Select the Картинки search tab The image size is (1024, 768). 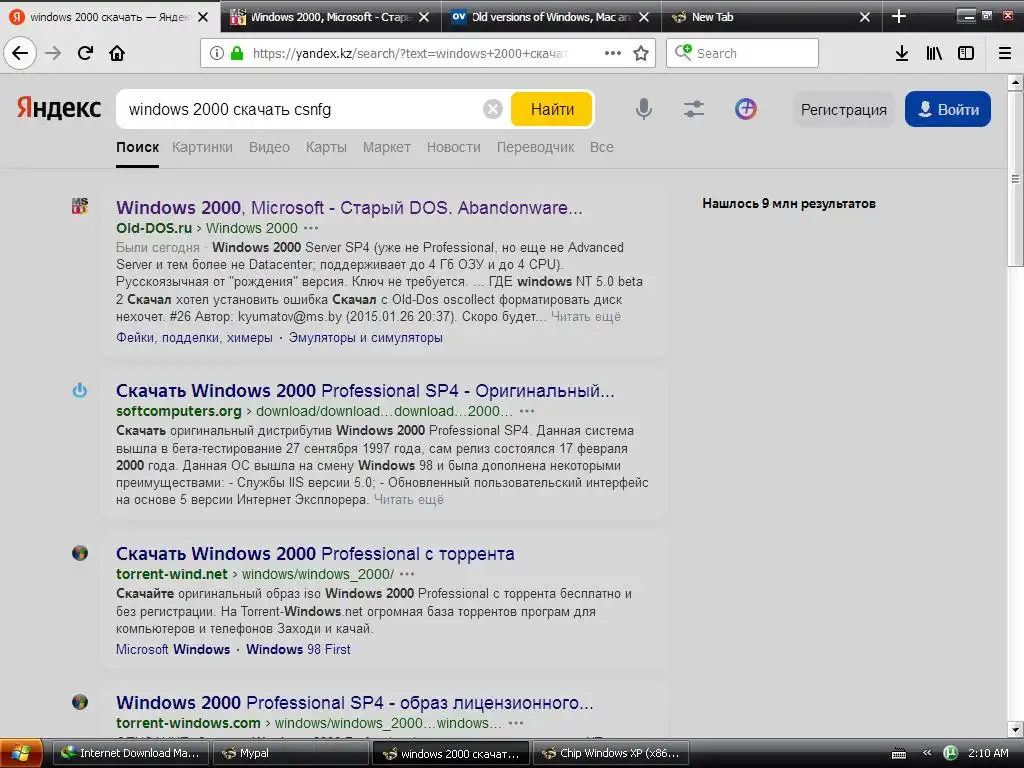[202, 147]
